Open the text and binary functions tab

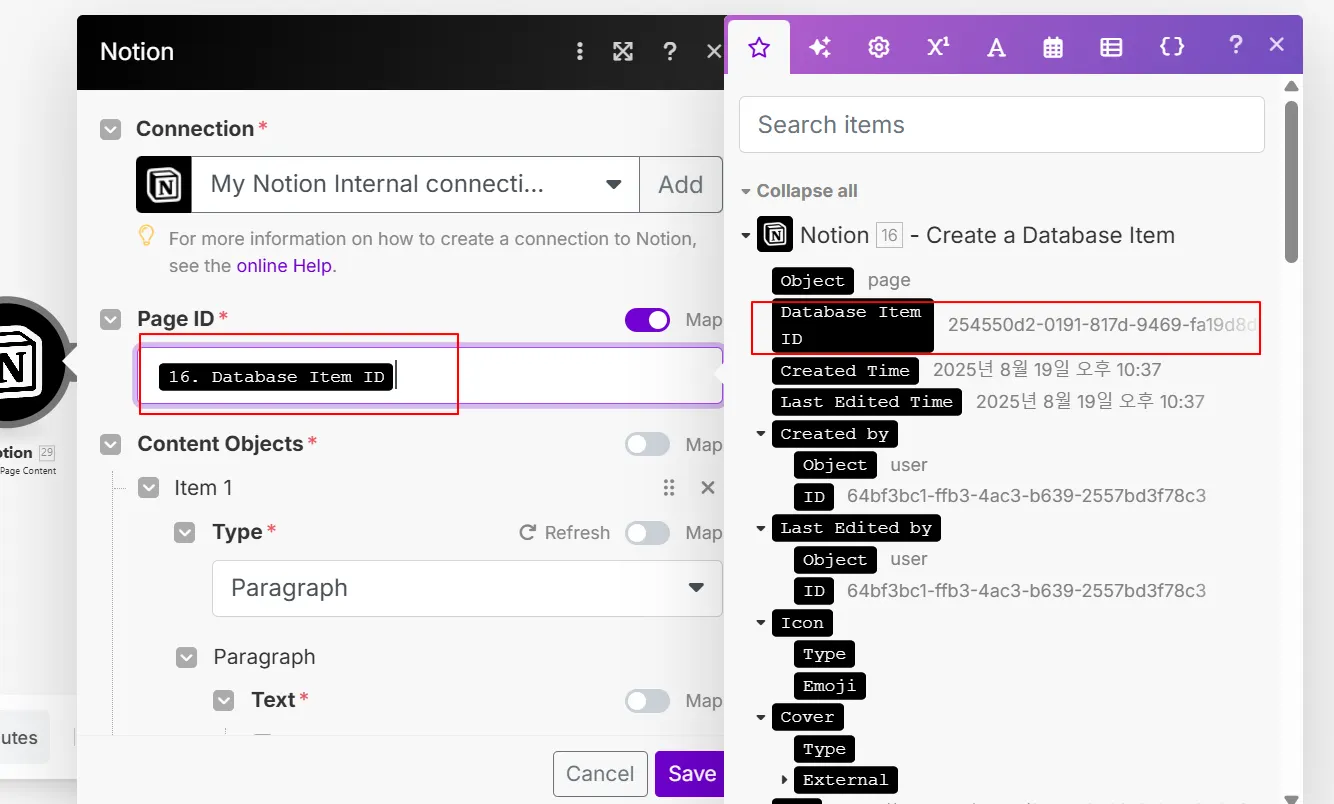[996, 47]
